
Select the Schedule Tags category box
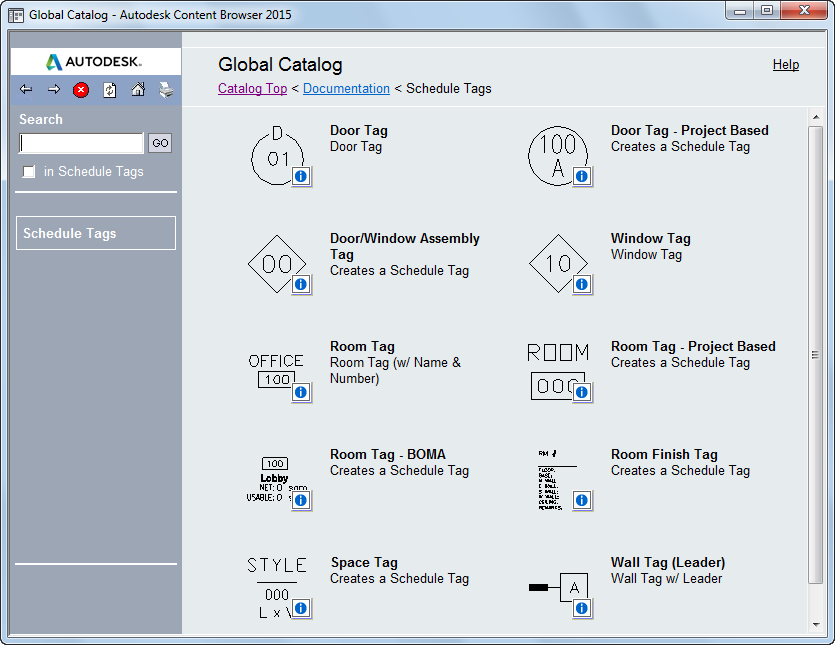point(96,233)
